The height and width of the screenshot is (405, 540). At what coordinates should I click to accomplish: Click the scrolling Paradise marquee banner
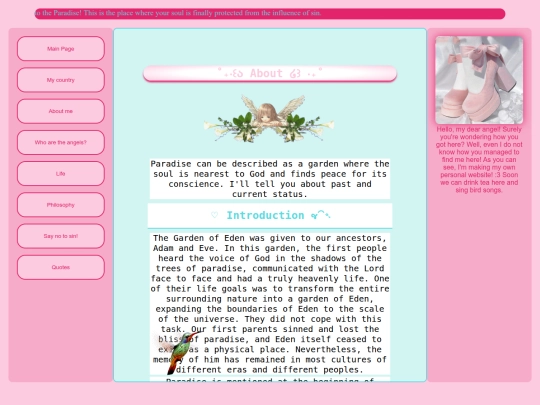270,14
